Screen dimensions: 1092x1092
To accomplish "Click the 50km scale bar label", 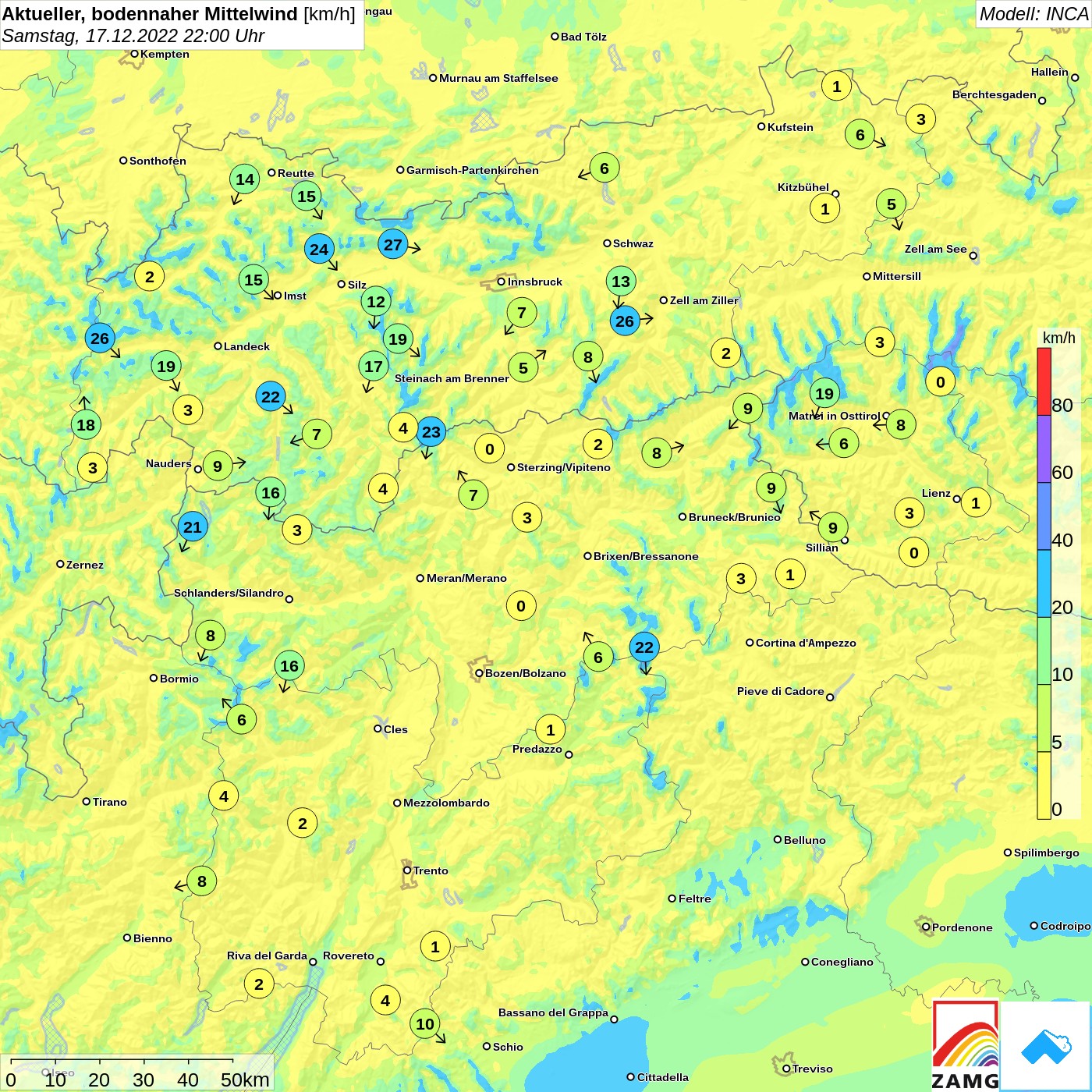I will click(245, 1080).
